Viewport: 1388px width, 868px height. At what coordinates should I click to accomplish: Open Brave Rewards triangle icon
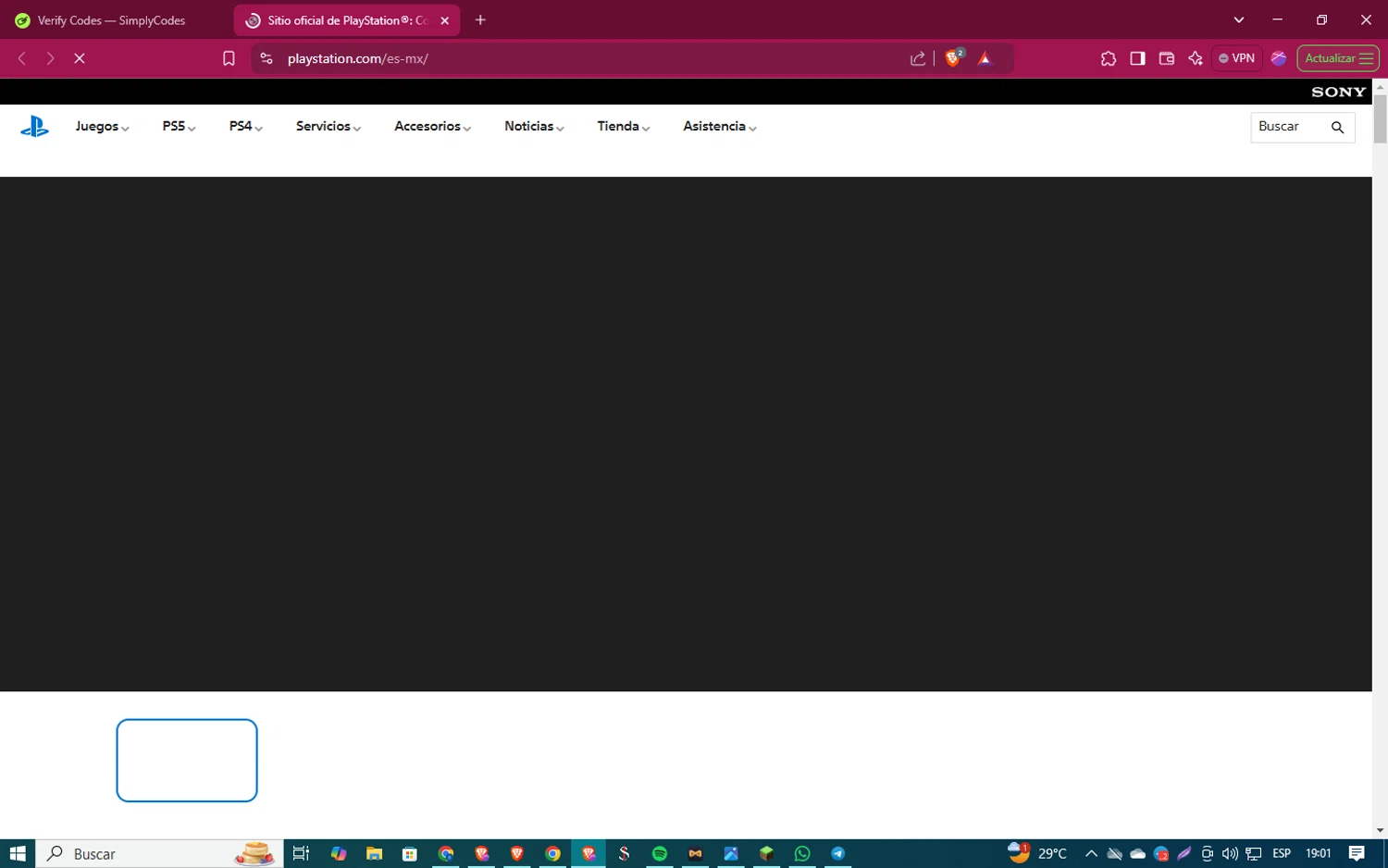[985, 58]
